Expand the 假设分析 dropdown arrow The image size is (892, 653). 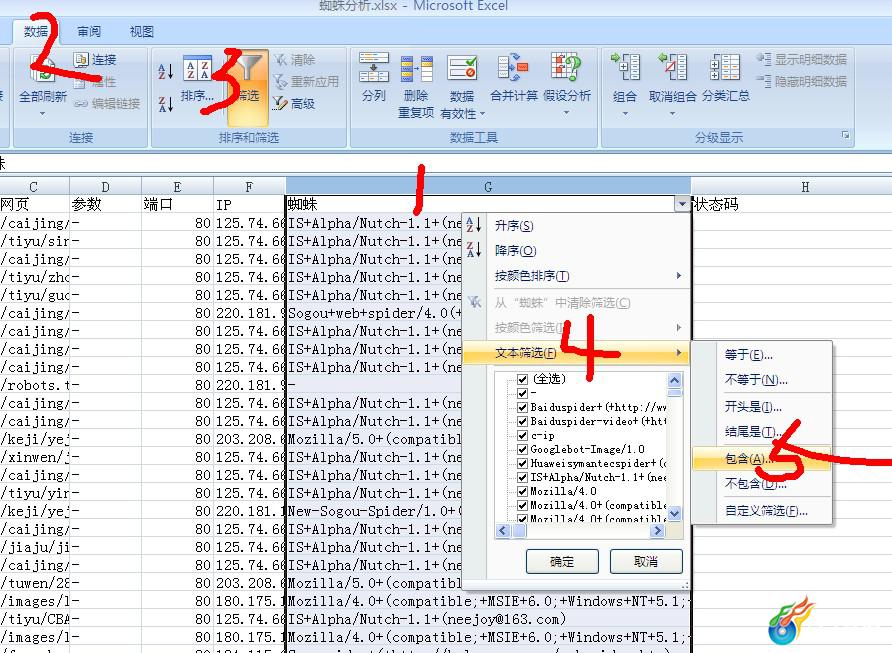point(566,113)
